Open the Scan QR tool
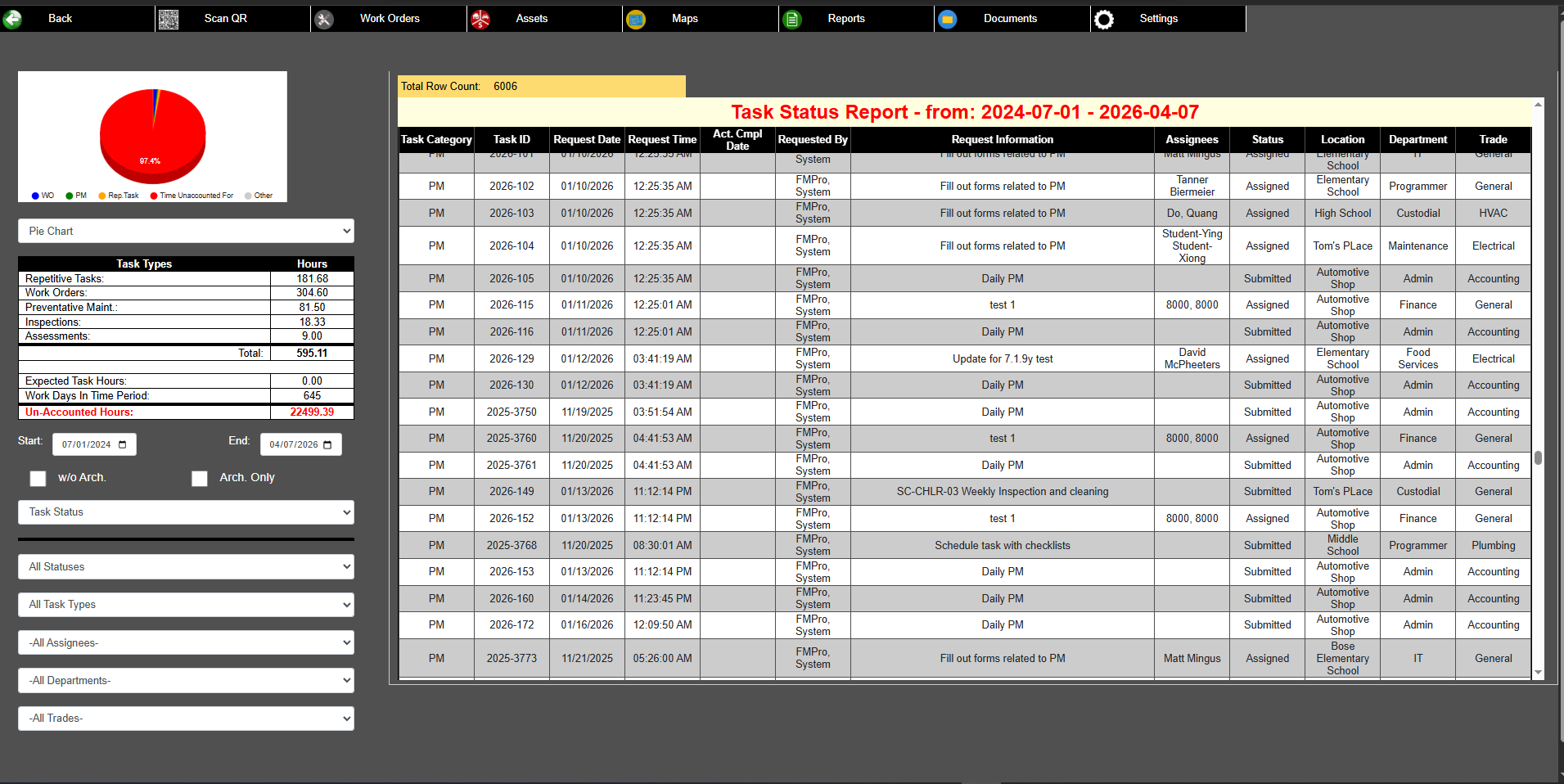This screenshot has width=1564, height=784. [169, 18]
